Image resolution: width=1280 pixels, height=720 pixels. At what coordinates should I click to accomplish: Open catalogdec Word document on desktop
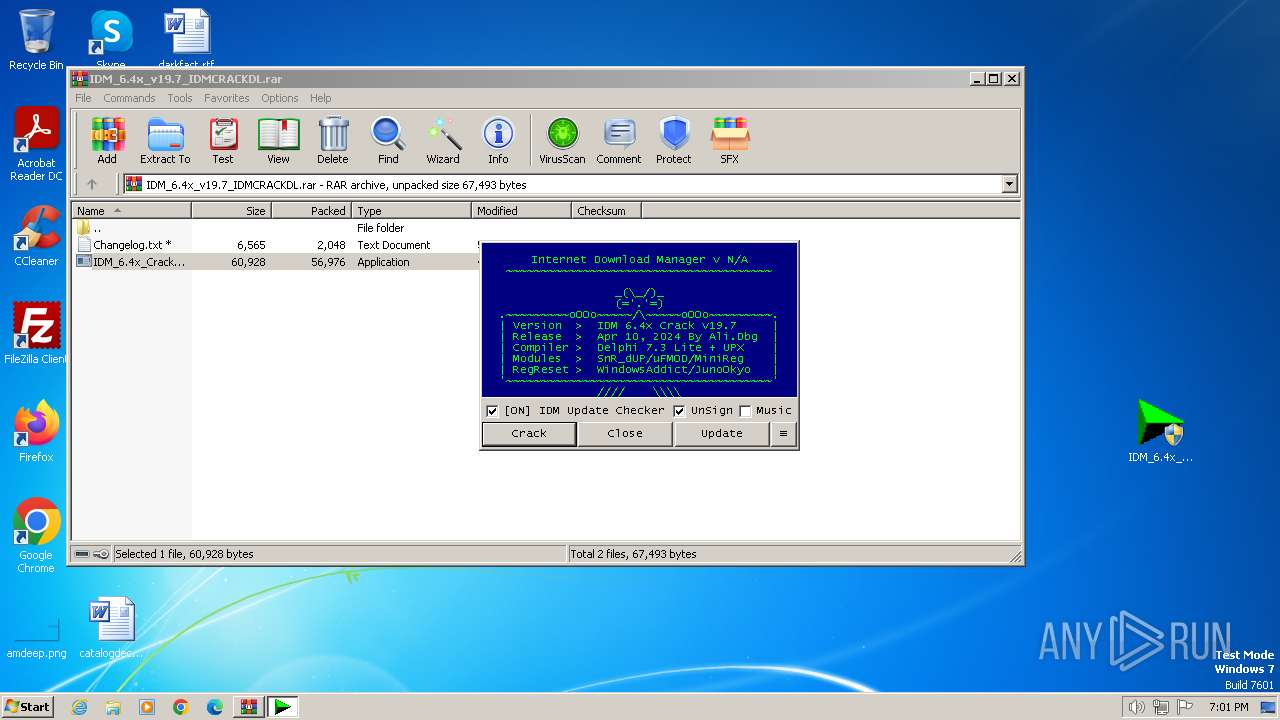point(111,628)
